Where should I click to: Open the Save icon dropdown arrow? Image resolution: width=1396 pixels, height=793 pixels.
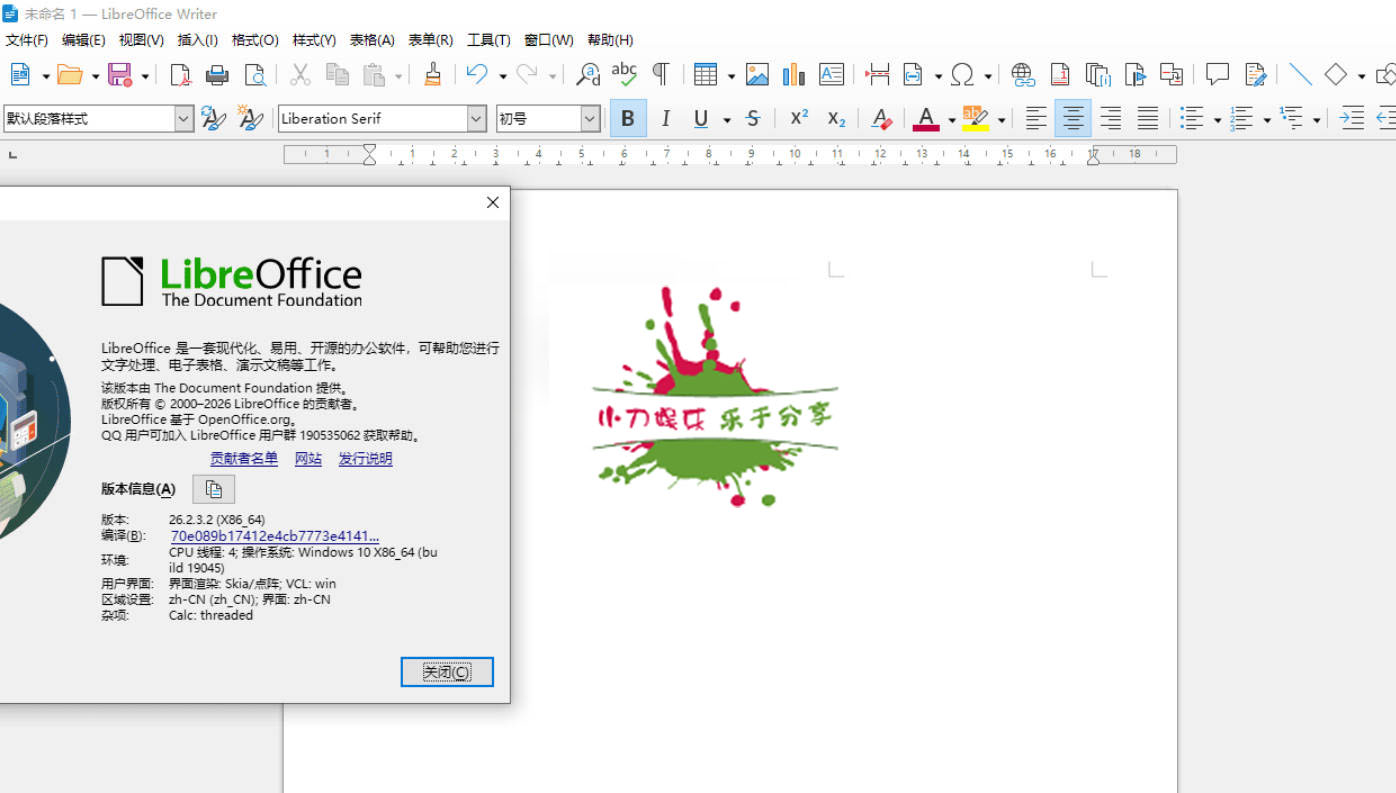(x=145, y=76)
